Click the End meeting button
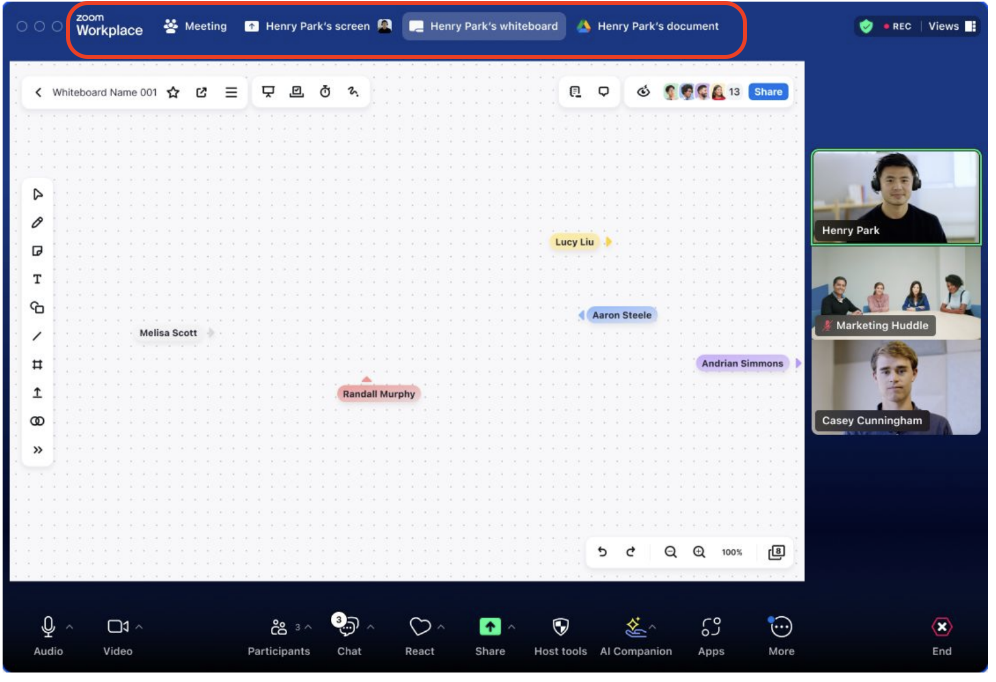The height and width of the screenshot is (682, 996). [x=942, y=636]
